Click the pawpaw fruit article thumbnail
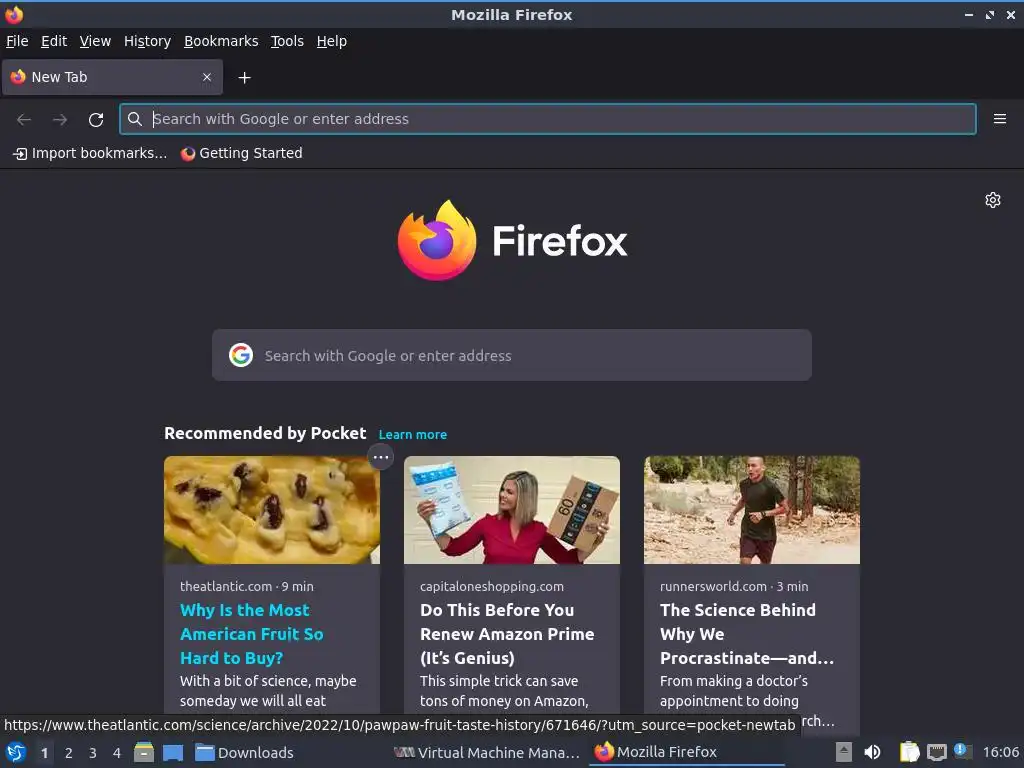 (x=272, y=510)
